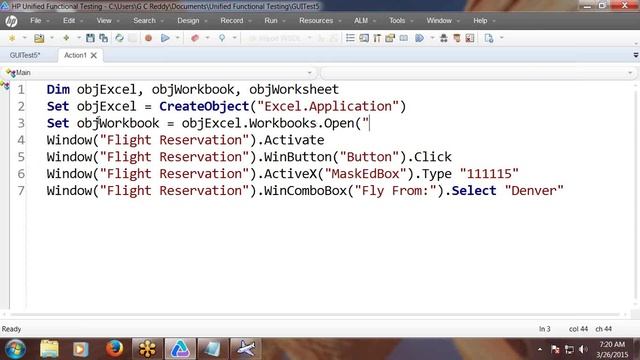Expand the Open folder dropdown arrow

(x=51, y=38)
